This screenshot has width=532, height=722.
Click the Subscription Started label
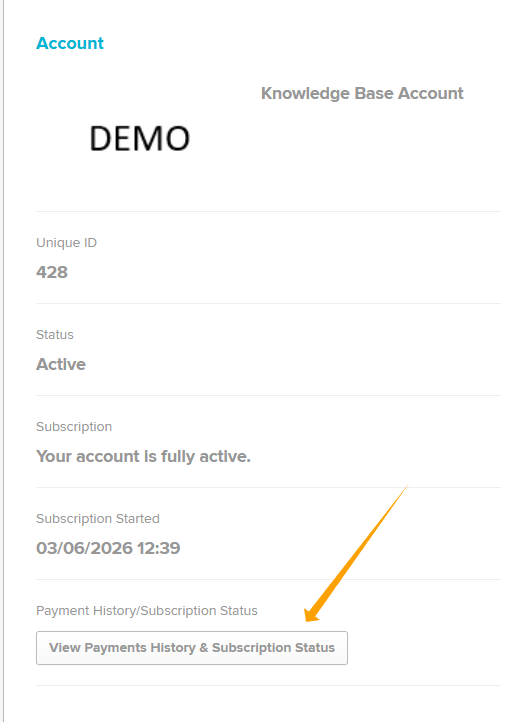pos(98,518)
